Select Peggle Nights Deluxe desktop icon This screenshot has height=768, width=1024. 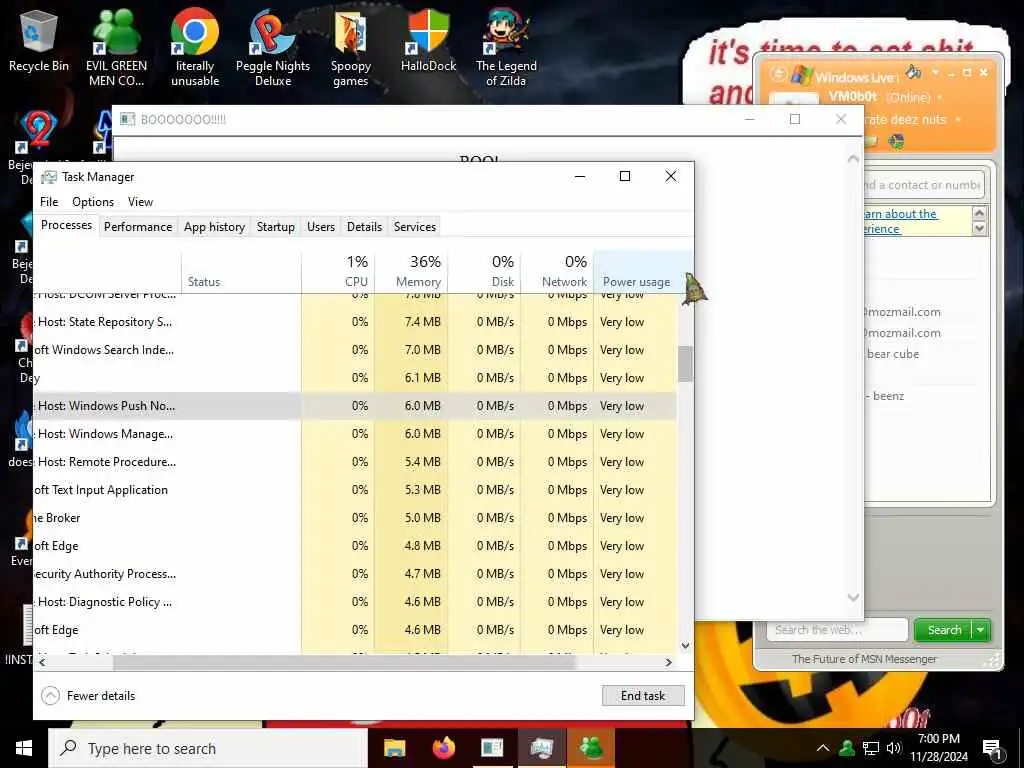273,47
